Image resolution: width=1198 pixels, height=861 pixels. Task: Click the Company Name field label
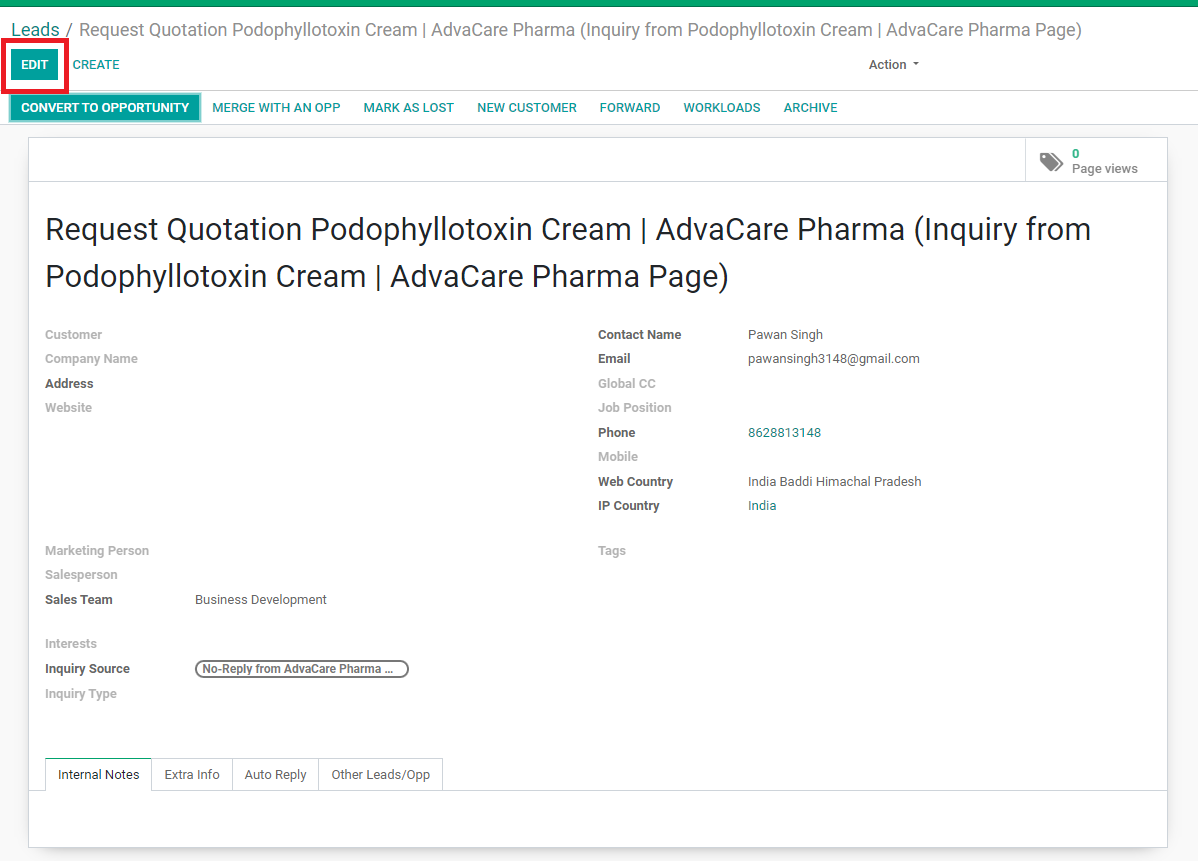(91, 358)
